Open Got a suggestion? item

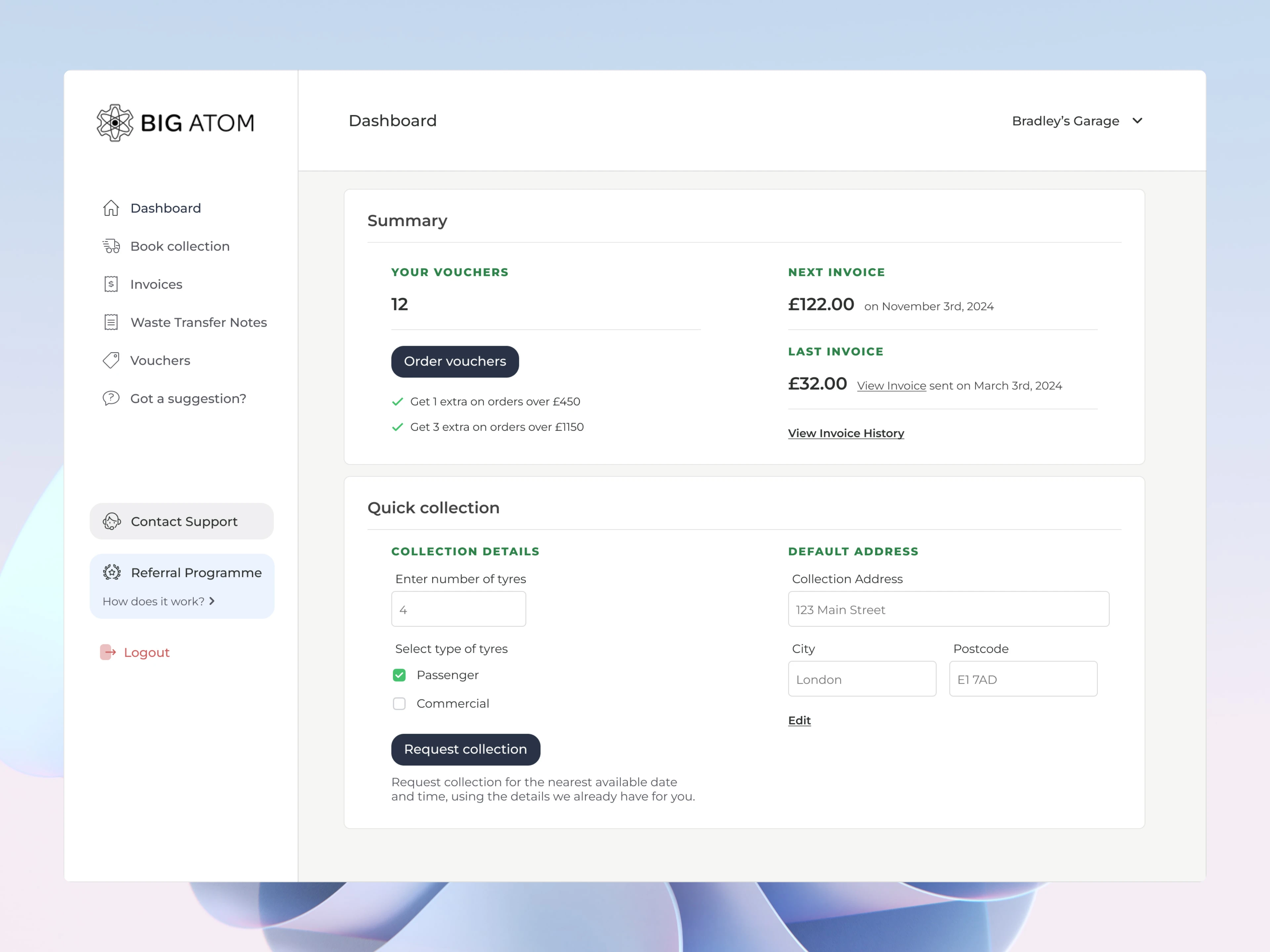[x=188, y=398]
